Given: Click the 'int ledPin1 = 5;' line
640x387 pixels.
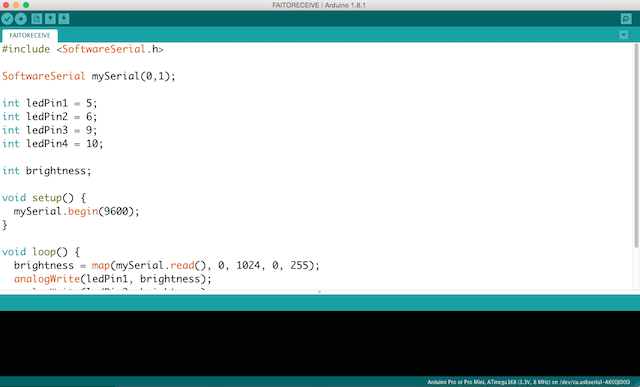Looking at the screenshot, I should [x=49, y=103].
